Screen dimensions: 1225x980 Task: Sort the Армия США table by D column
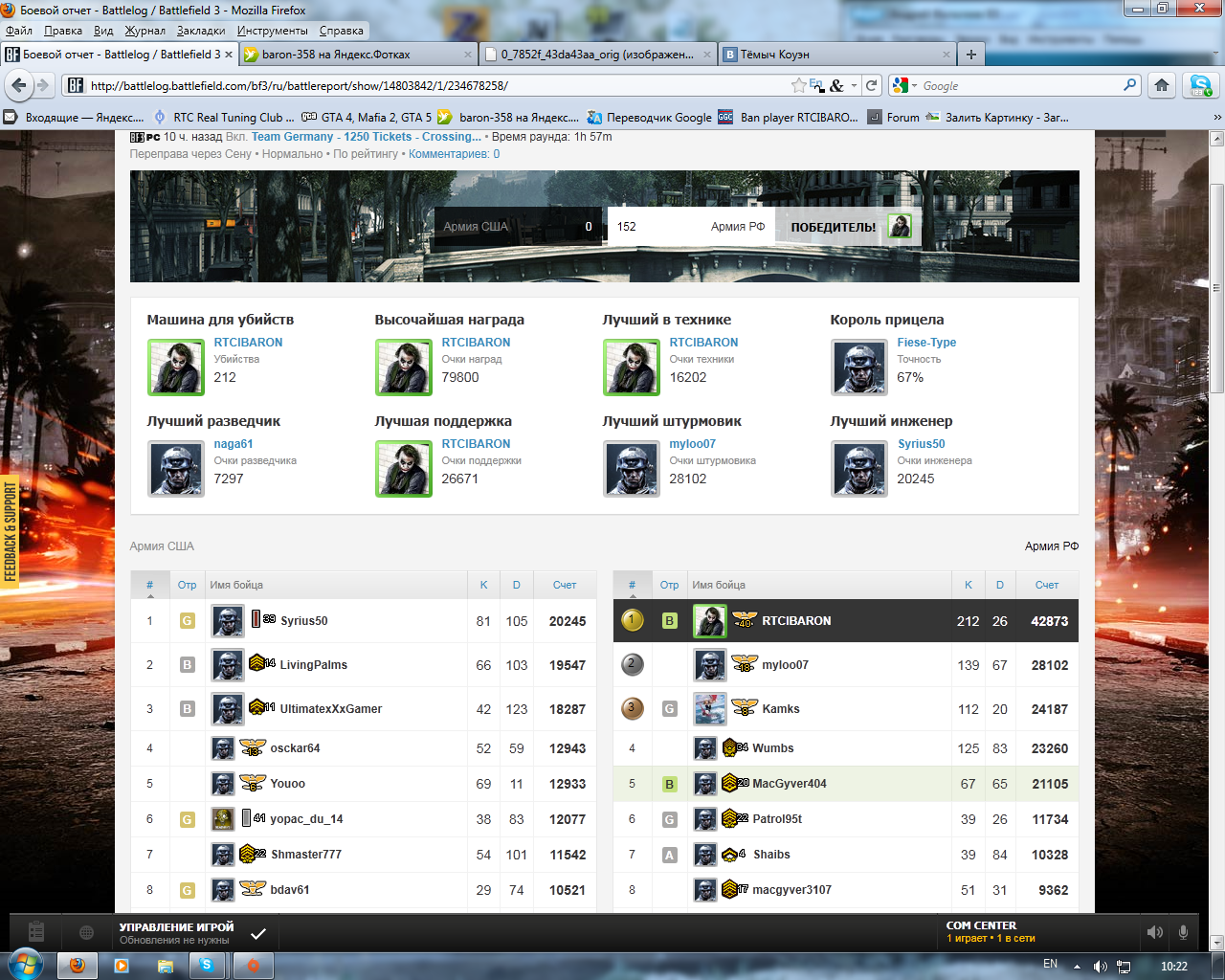(x=517, y=585)
